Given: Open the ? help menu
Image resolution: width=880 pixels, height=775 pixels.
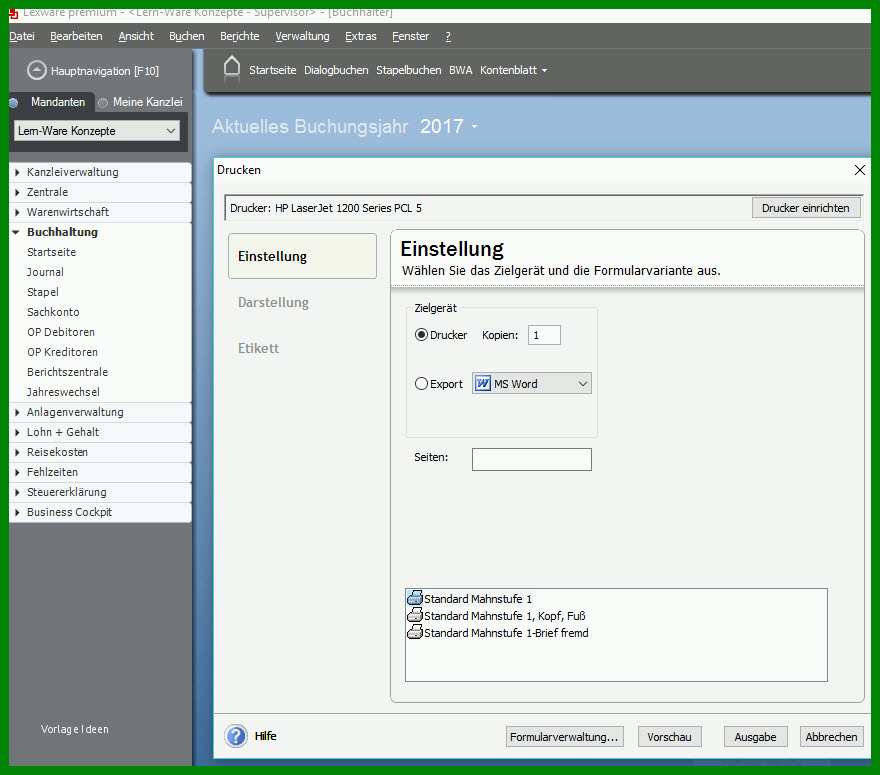Looking at the screenshot, I should [x=448, y=36].
